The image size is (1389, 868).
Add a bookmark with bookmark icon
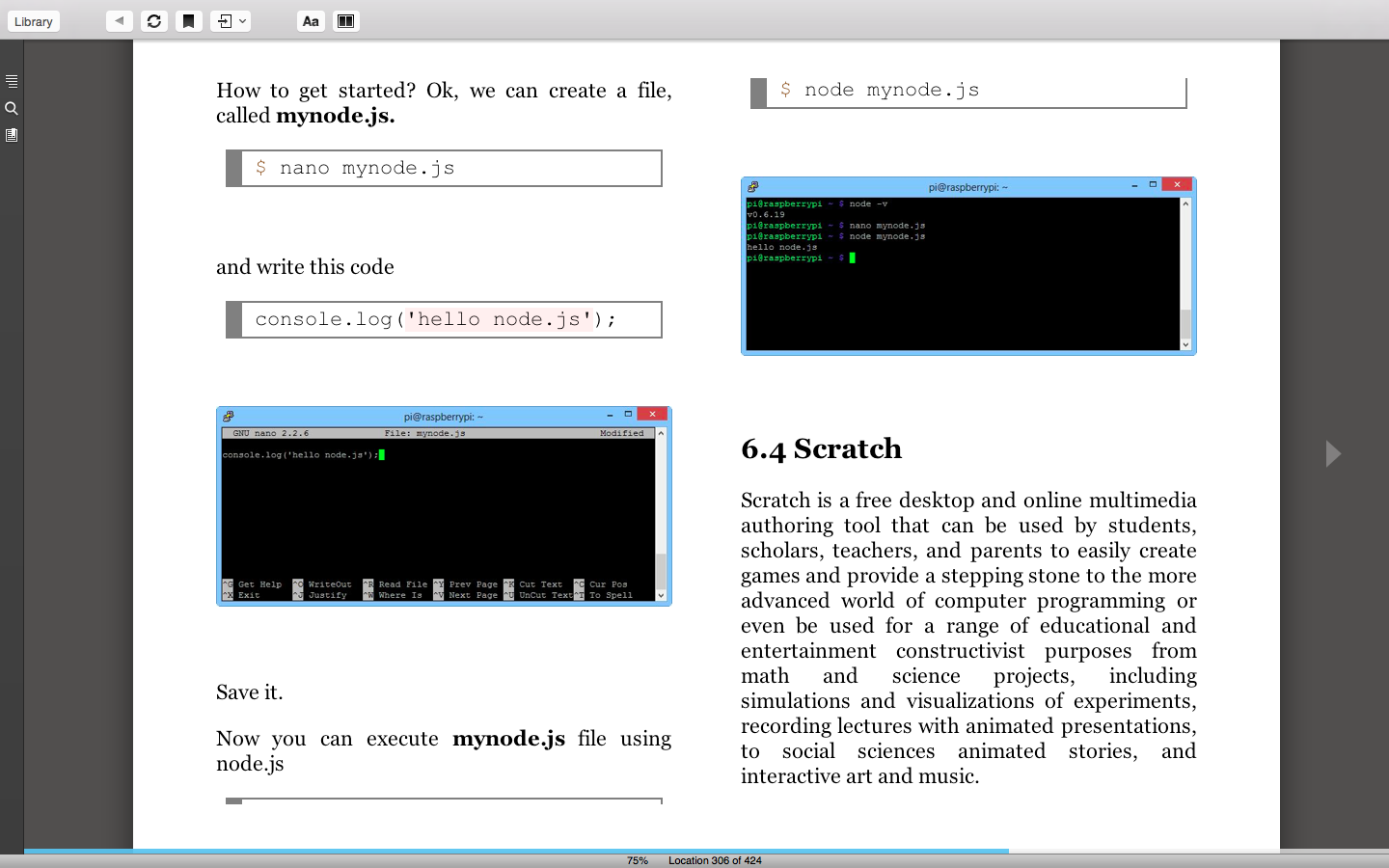click(x=189, y=20)
